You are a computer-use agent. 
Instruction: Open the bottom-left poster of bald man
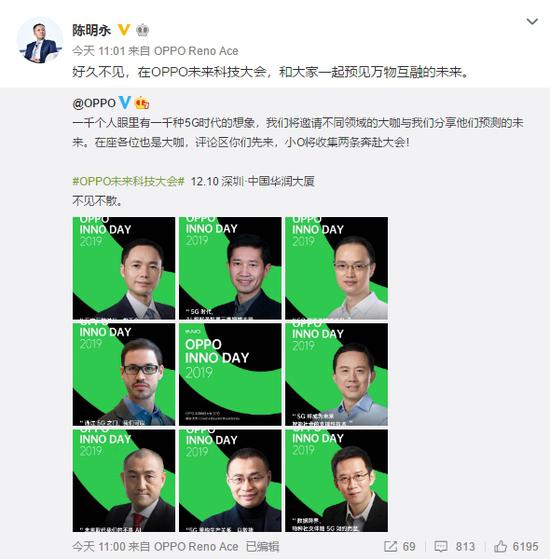tap(124, 481)
